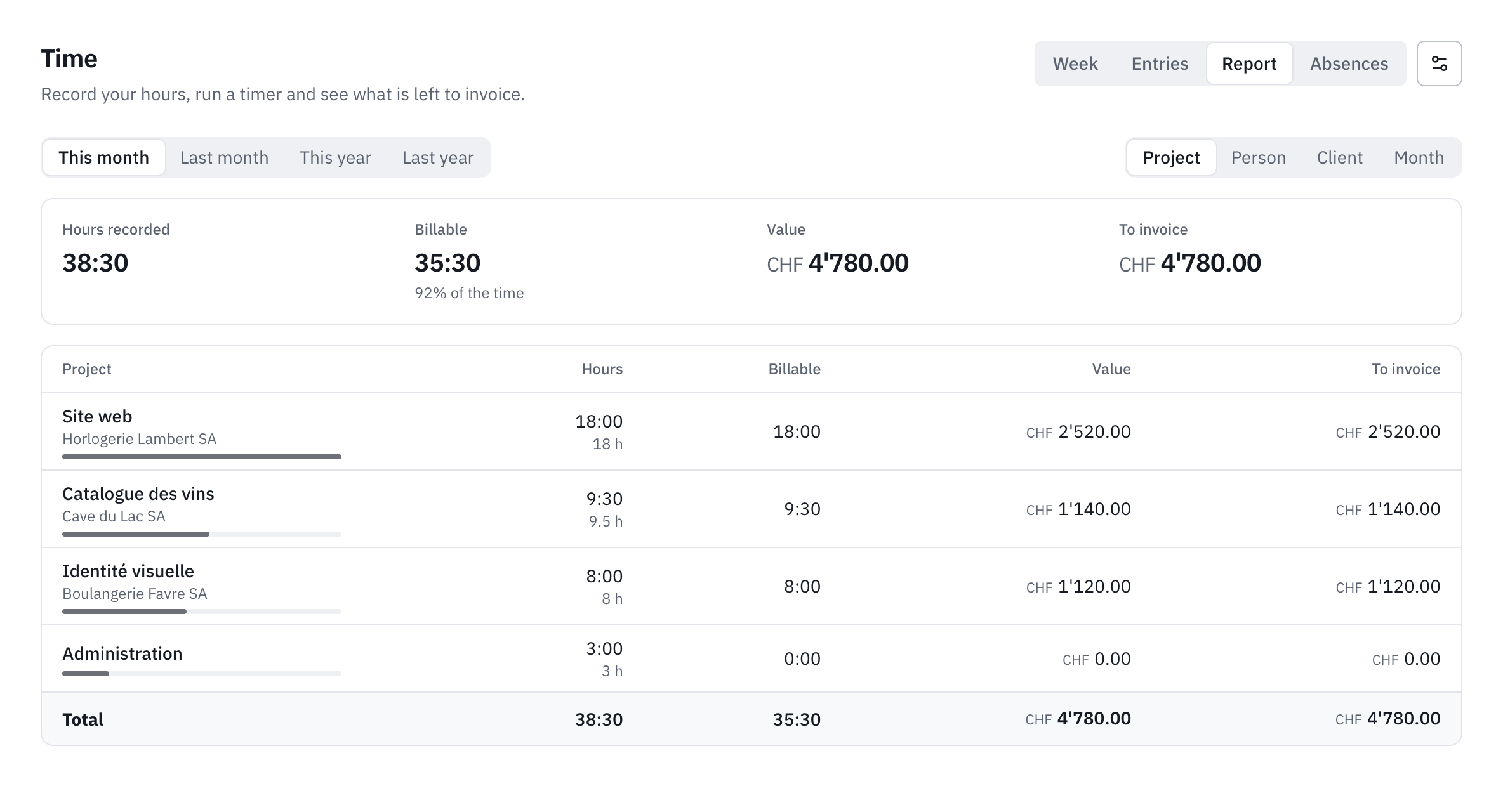Click the Billable column header
Image resolution: width=1503 pixels, height=812 pixels.
coord(794,369)
